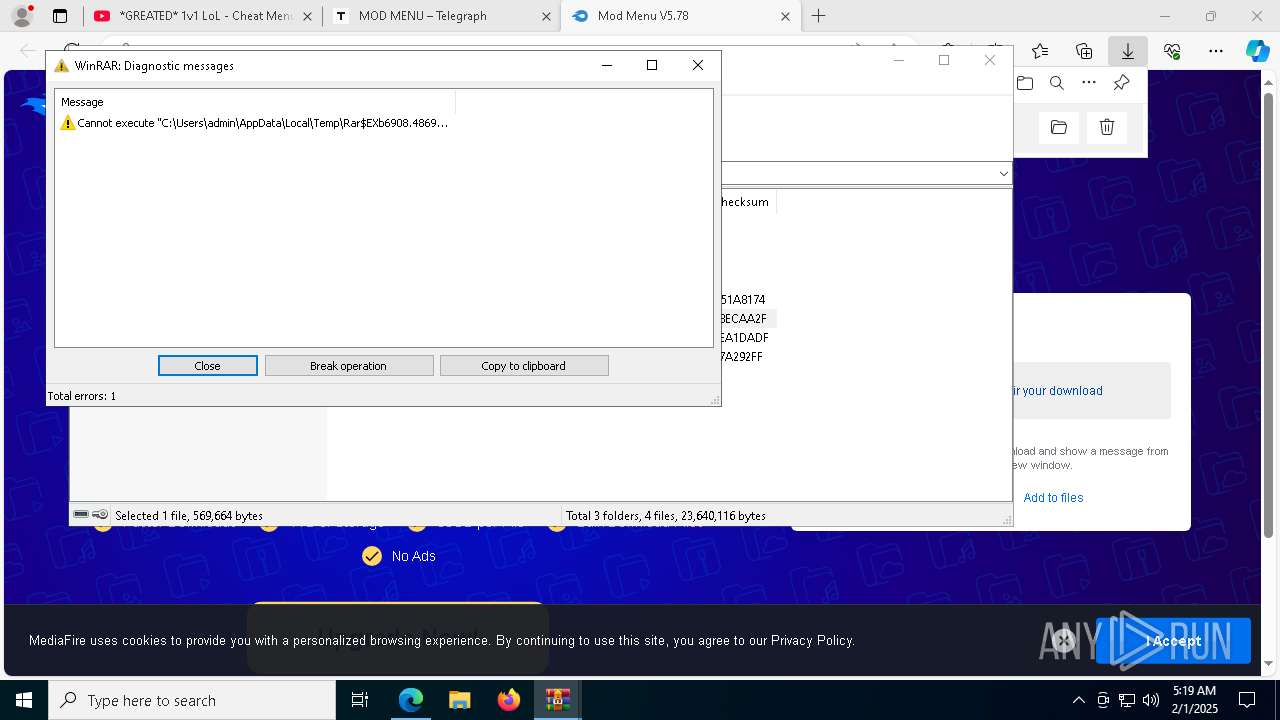Click the 'No Ads' checkmark feature item

click(399, 556)
